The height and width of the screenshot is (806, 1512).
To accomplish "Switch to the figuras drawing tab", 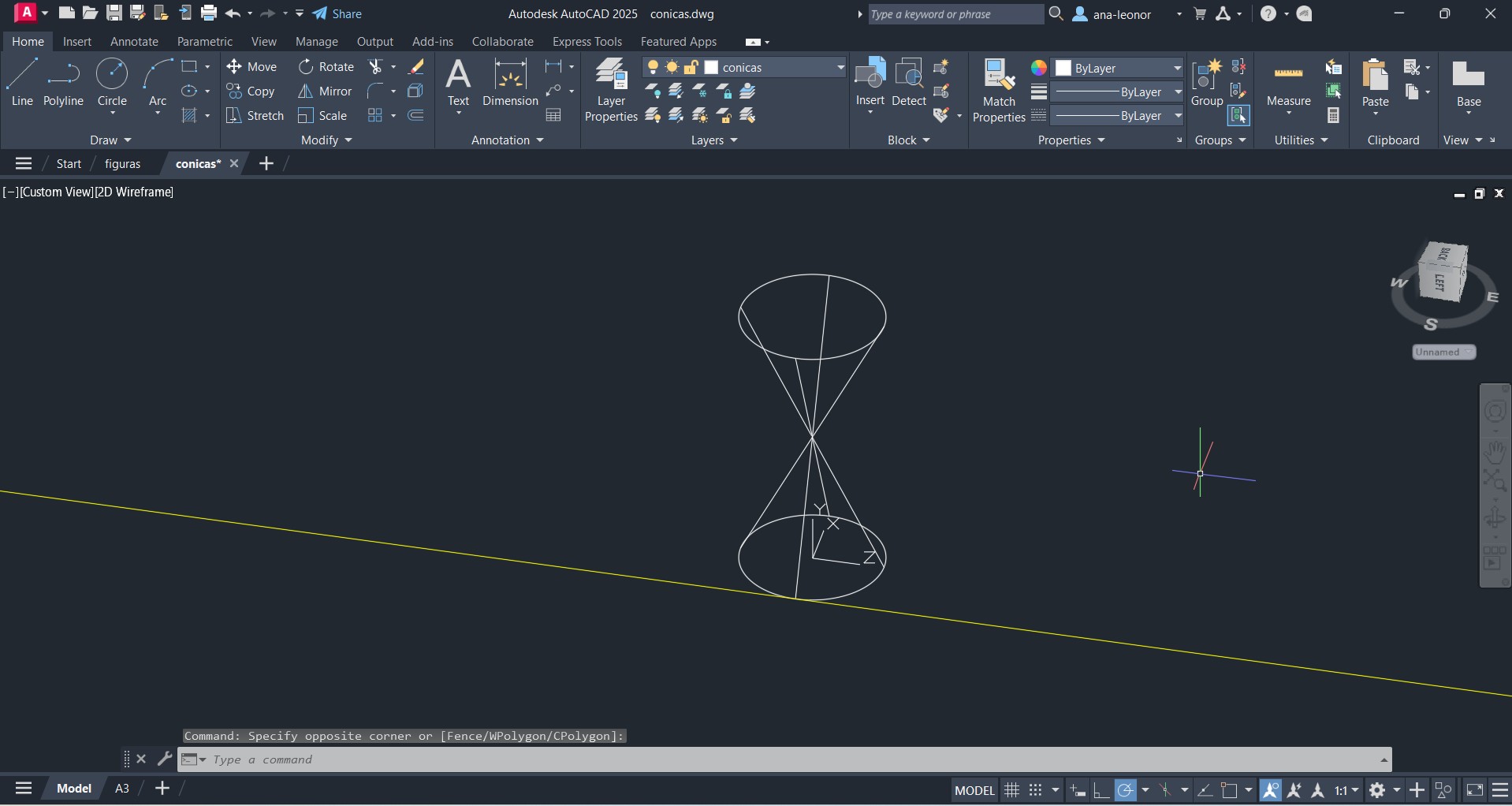I will (x=122, y=163).
